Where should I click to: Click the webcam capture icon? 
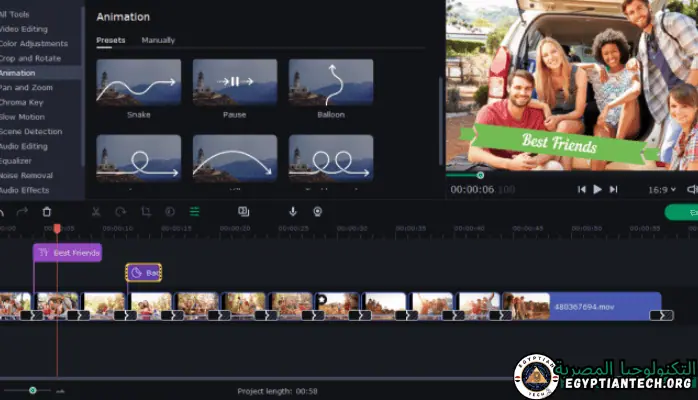point(317,212)
